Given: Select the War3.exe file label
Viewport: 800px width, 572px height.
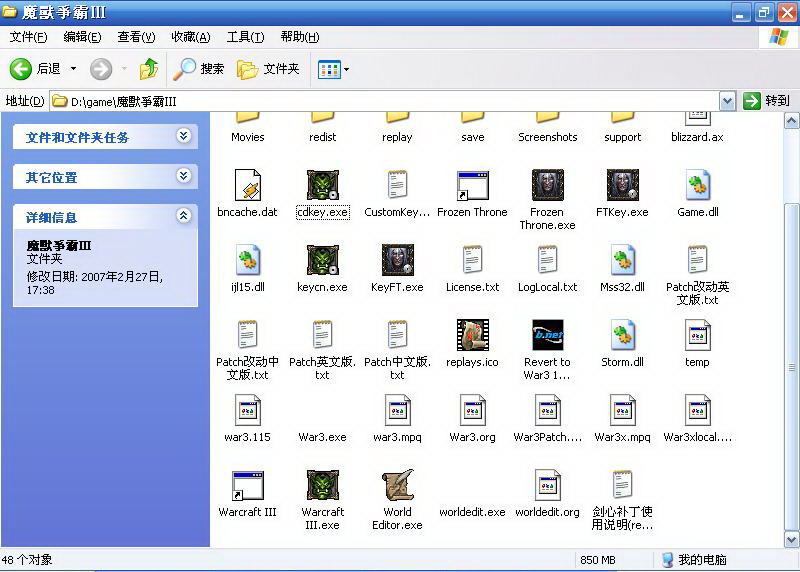Looking at the screenshot, I should pyautogui.click(x=322, y=437).
